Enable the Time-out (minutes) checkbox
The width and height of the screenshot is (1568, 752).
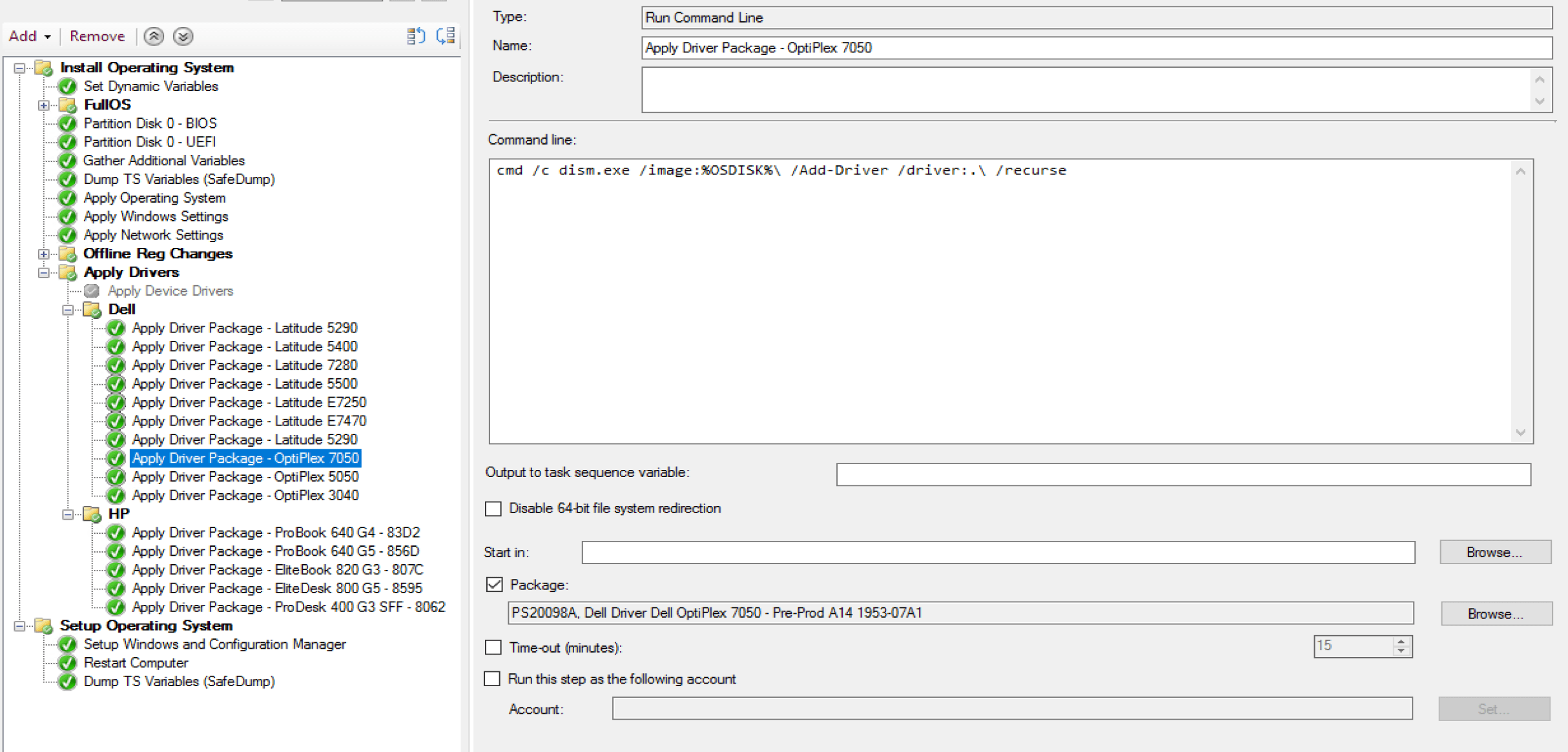pos(493,647)
